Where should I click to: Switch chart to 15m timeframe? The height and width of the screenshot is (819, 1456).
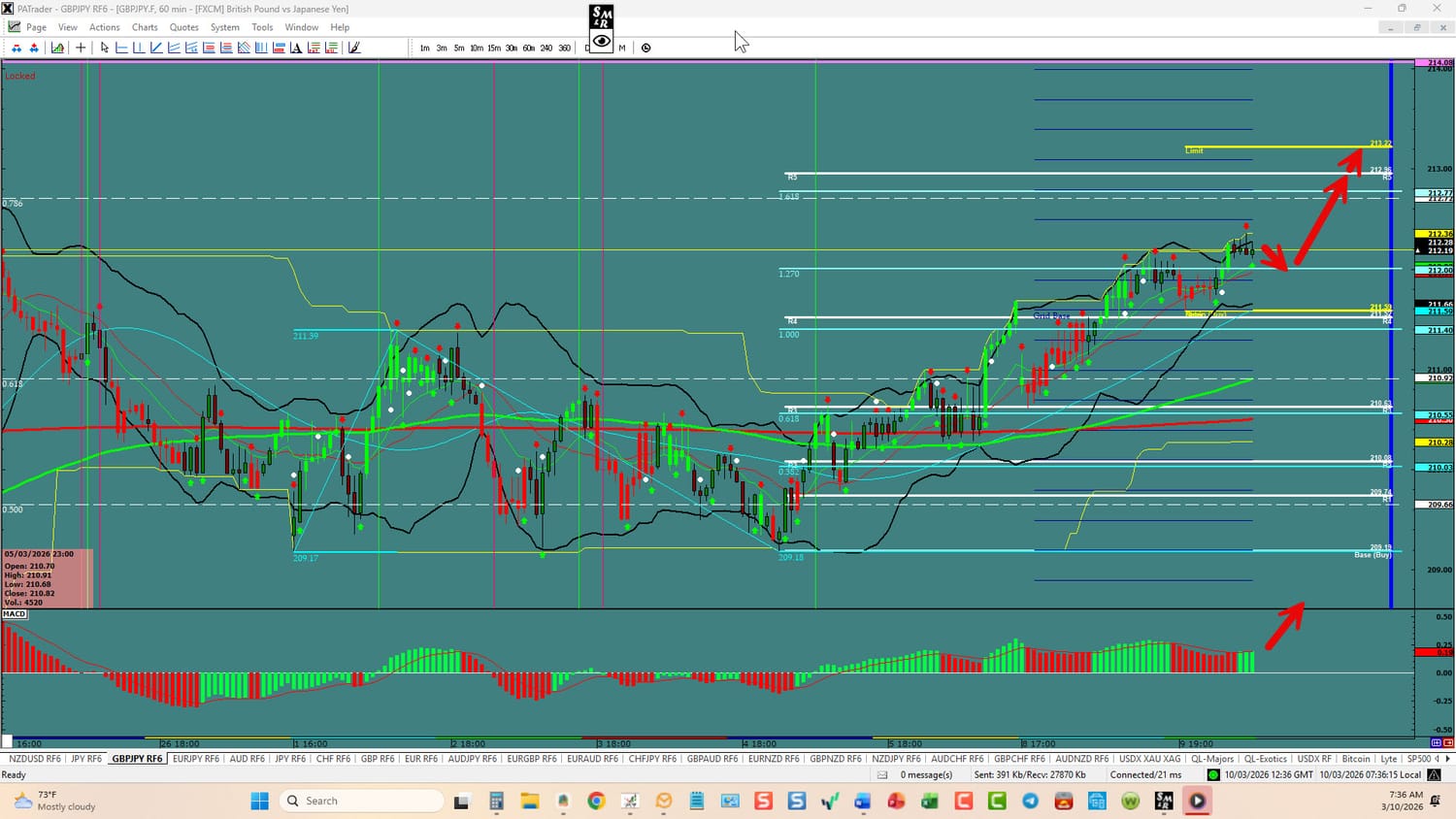(x=494, y=48)
